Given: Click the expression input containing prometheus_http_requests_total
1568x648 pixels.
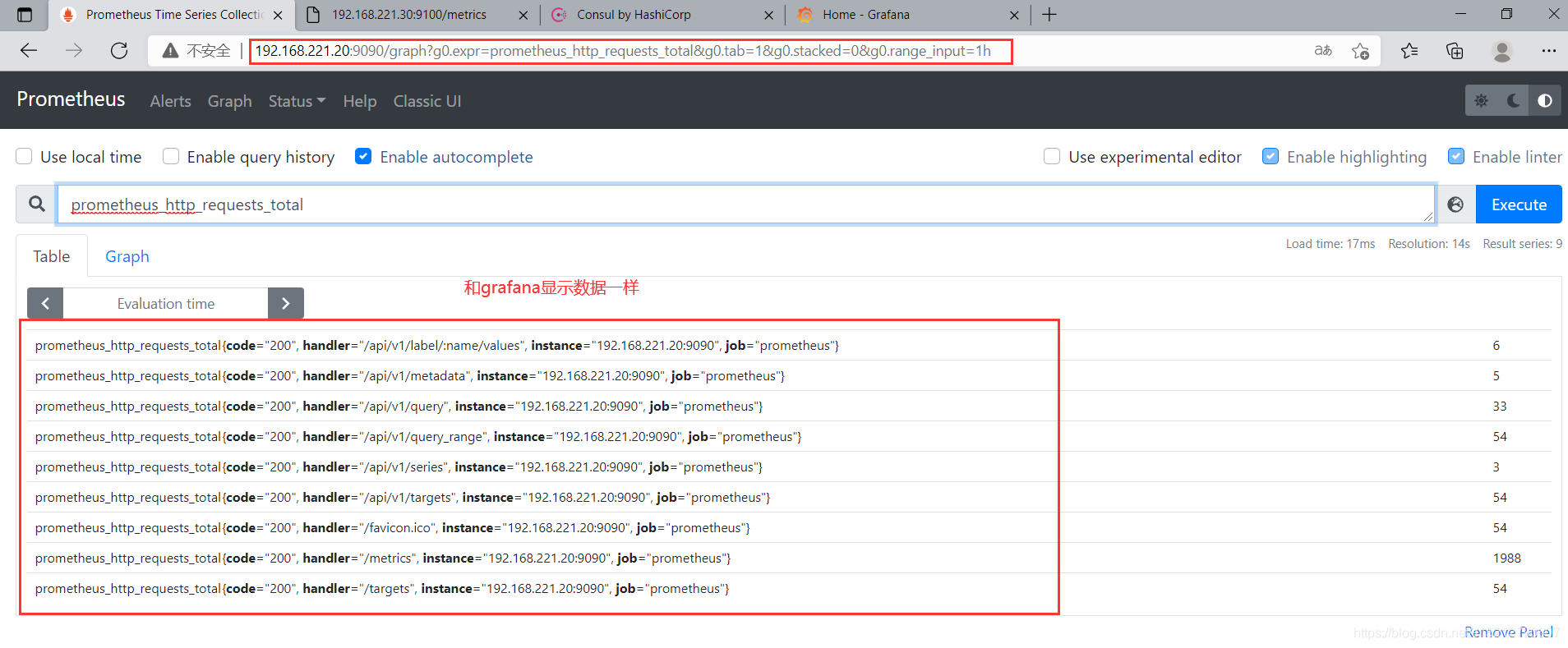Looking at the screenshot, I should point(745,205).
